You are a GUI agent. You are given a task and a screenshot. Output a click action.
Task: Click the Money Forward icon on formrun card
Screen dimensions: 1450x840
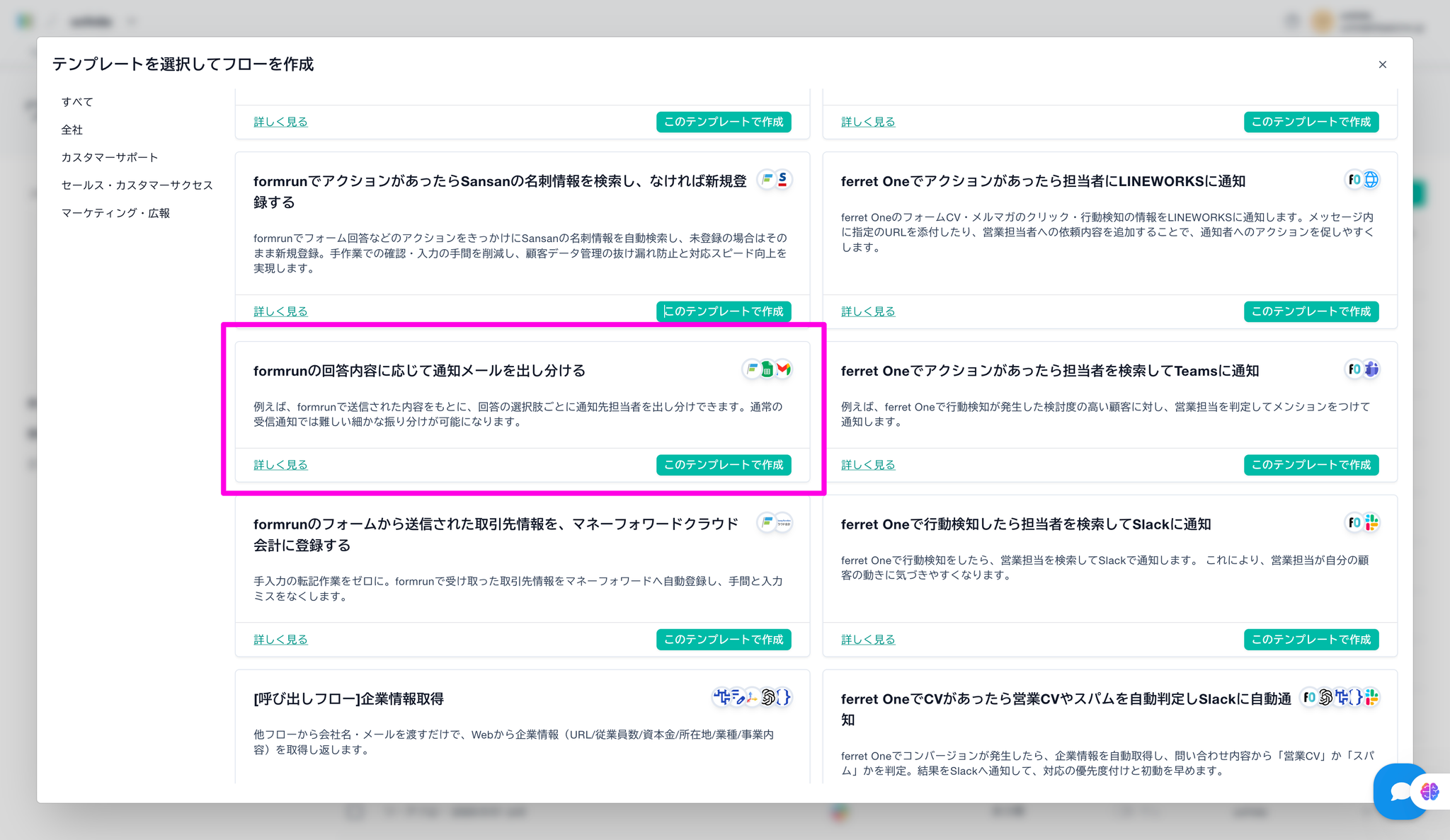783,523
